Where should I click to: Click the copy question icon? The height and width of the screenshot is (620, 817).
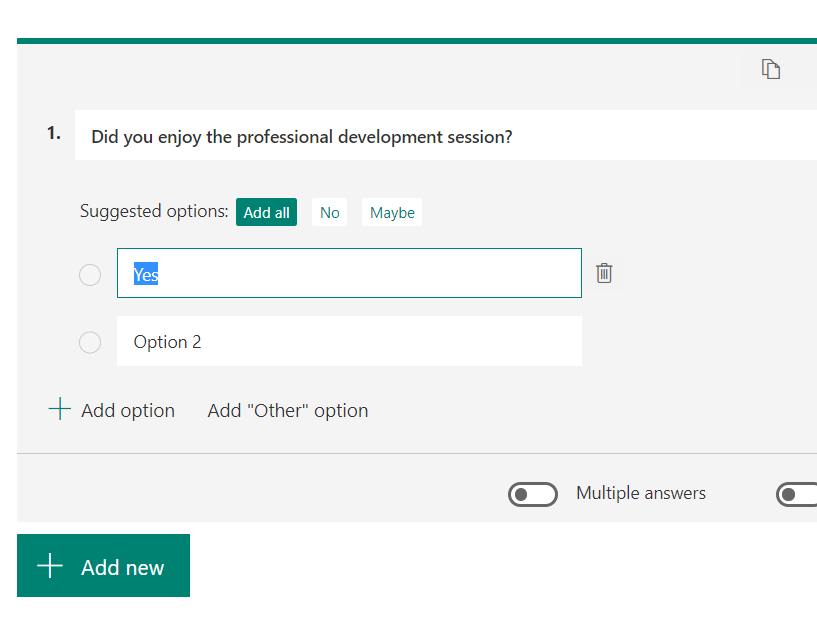click(770, 69)
